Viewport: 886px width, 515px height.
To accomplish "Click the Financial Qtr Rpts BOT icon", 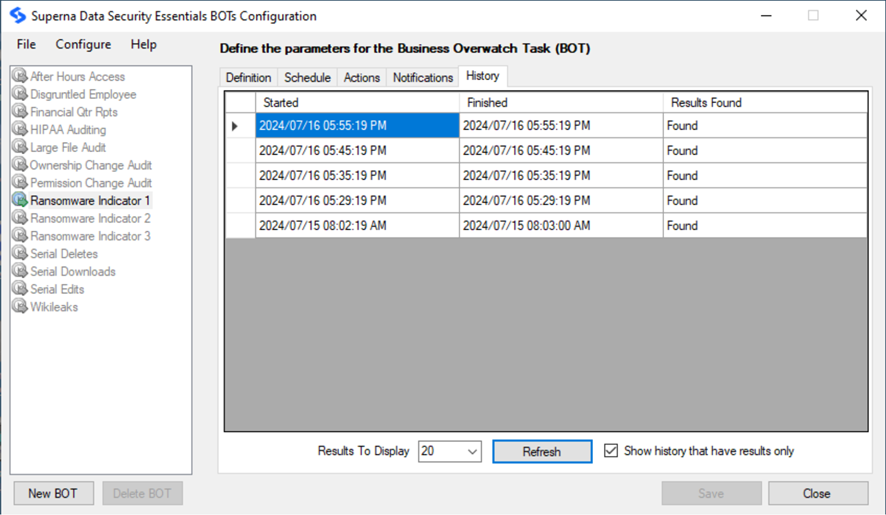I will [x=20, y=111].
